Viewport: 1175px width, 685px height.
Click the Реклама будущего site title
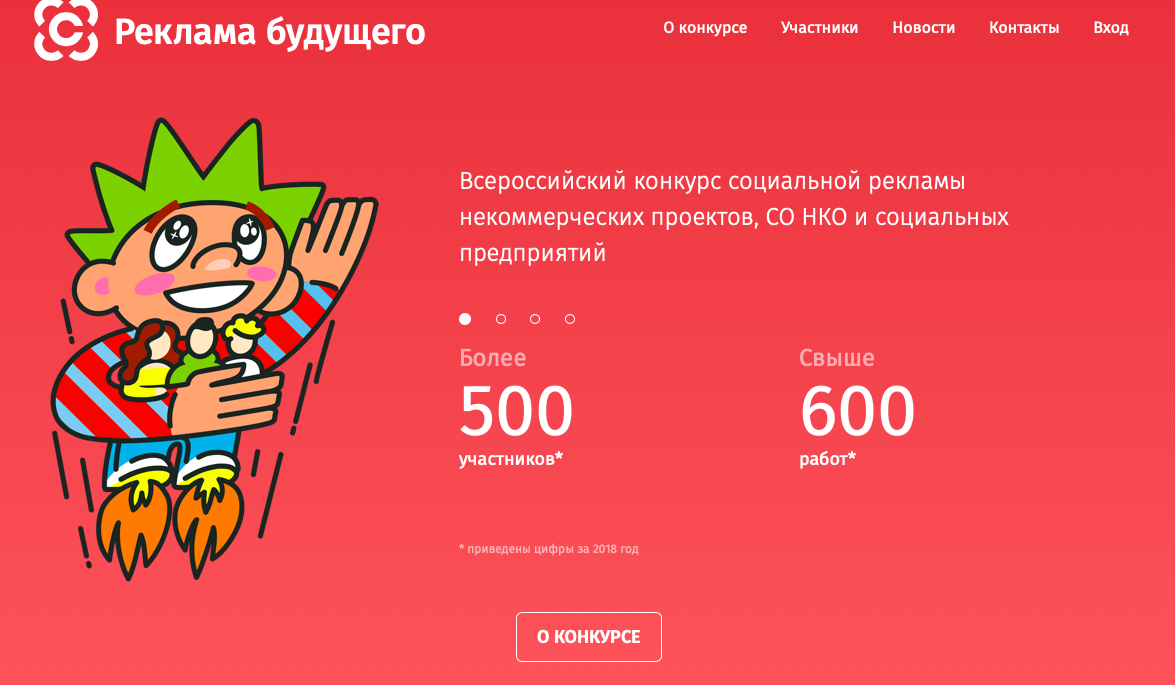click(270, 31)
